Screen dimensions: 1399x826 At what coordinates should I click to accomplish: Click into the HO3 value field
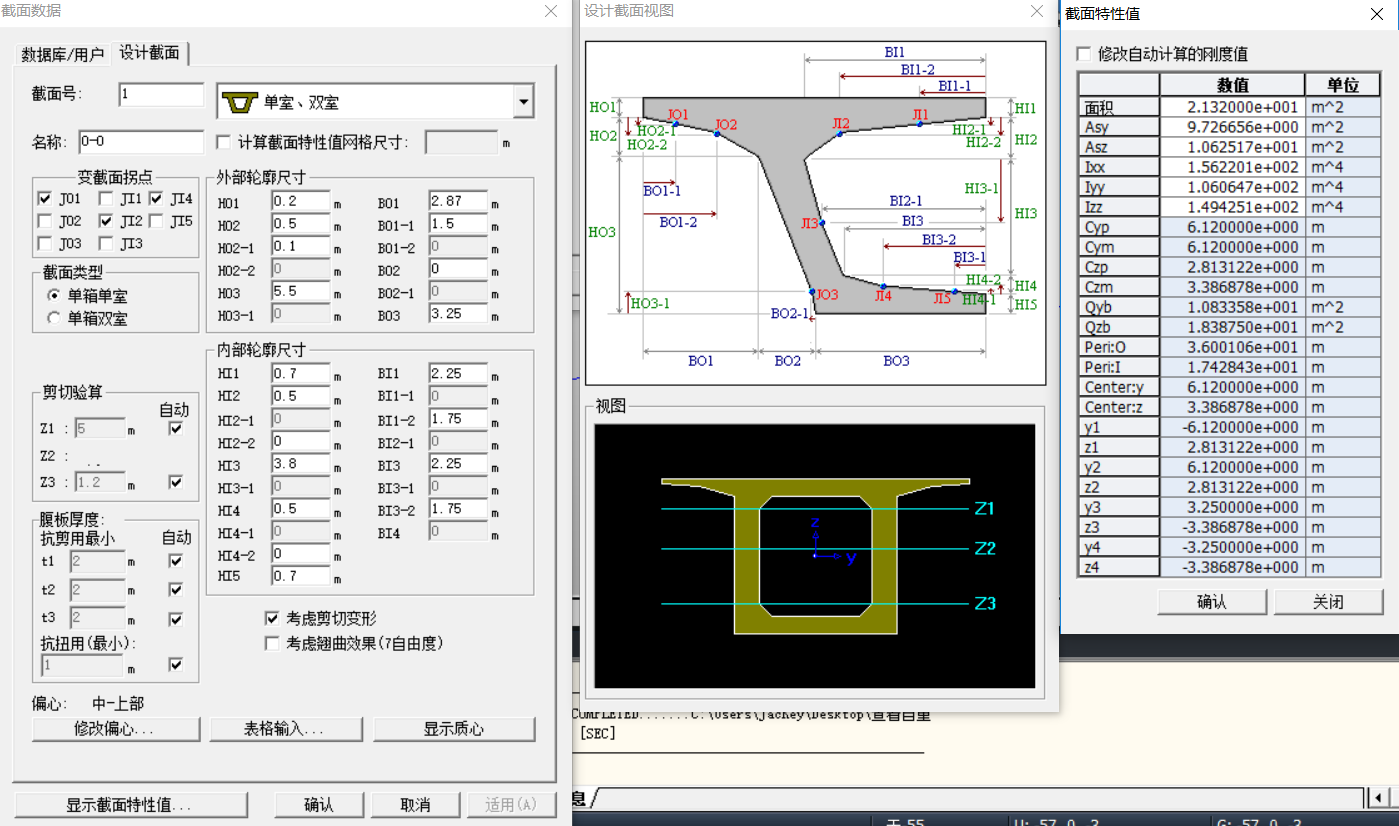pos(300,292)
